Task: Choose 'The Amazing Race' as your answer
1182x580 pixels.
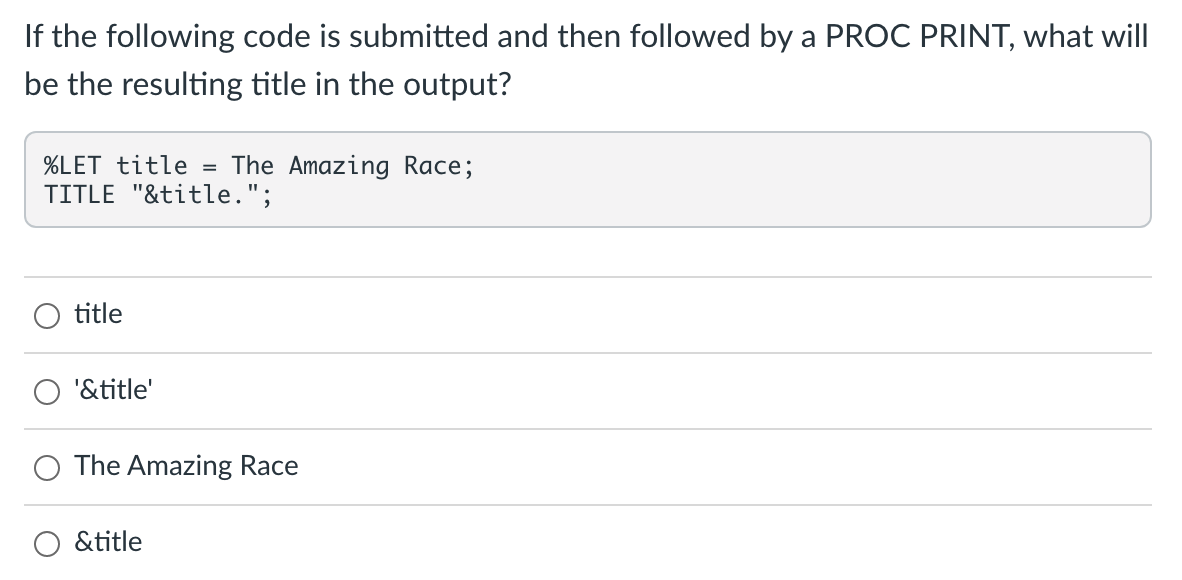Action: (x=46, y=466)
